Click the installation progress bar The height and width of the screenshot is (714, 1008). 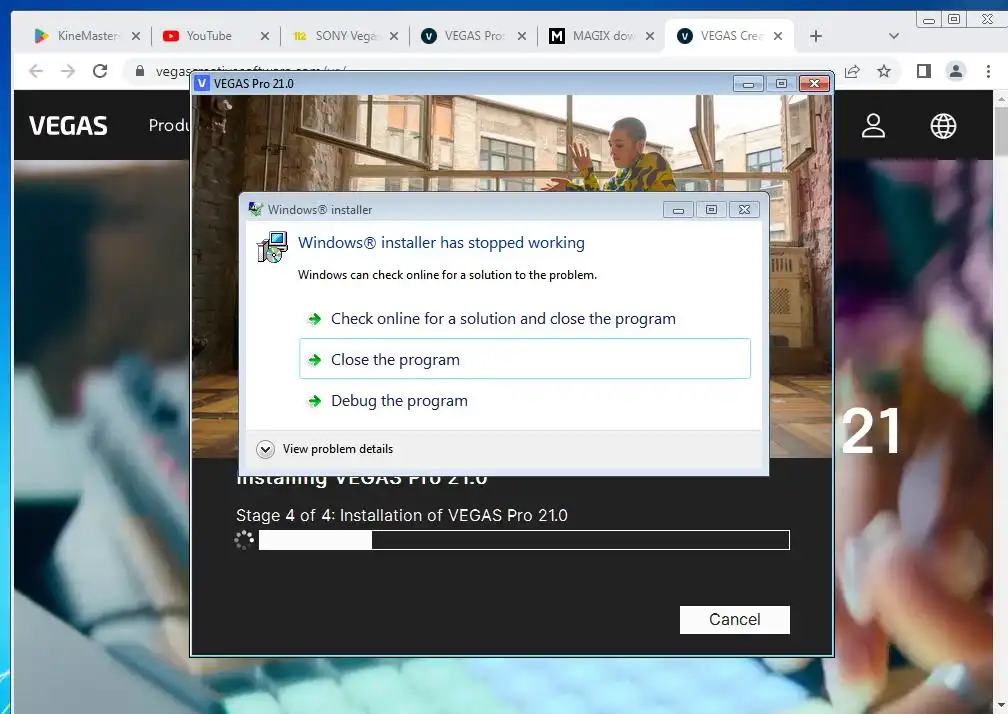524,540
